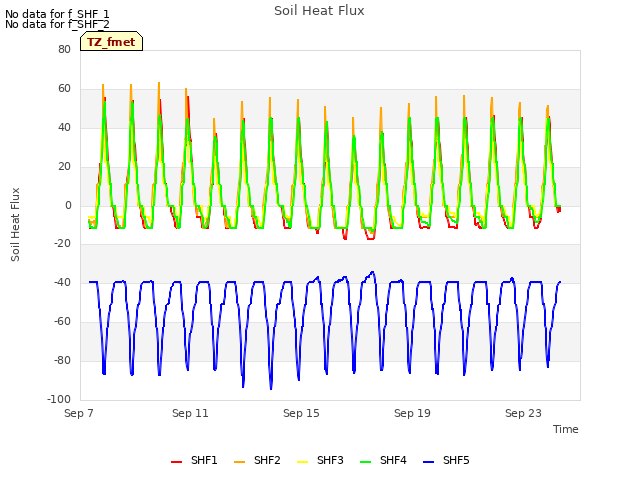Click the Soil Heat Flux chart title
The height and width of the screenshot is (480, 640).
(319, 11)
